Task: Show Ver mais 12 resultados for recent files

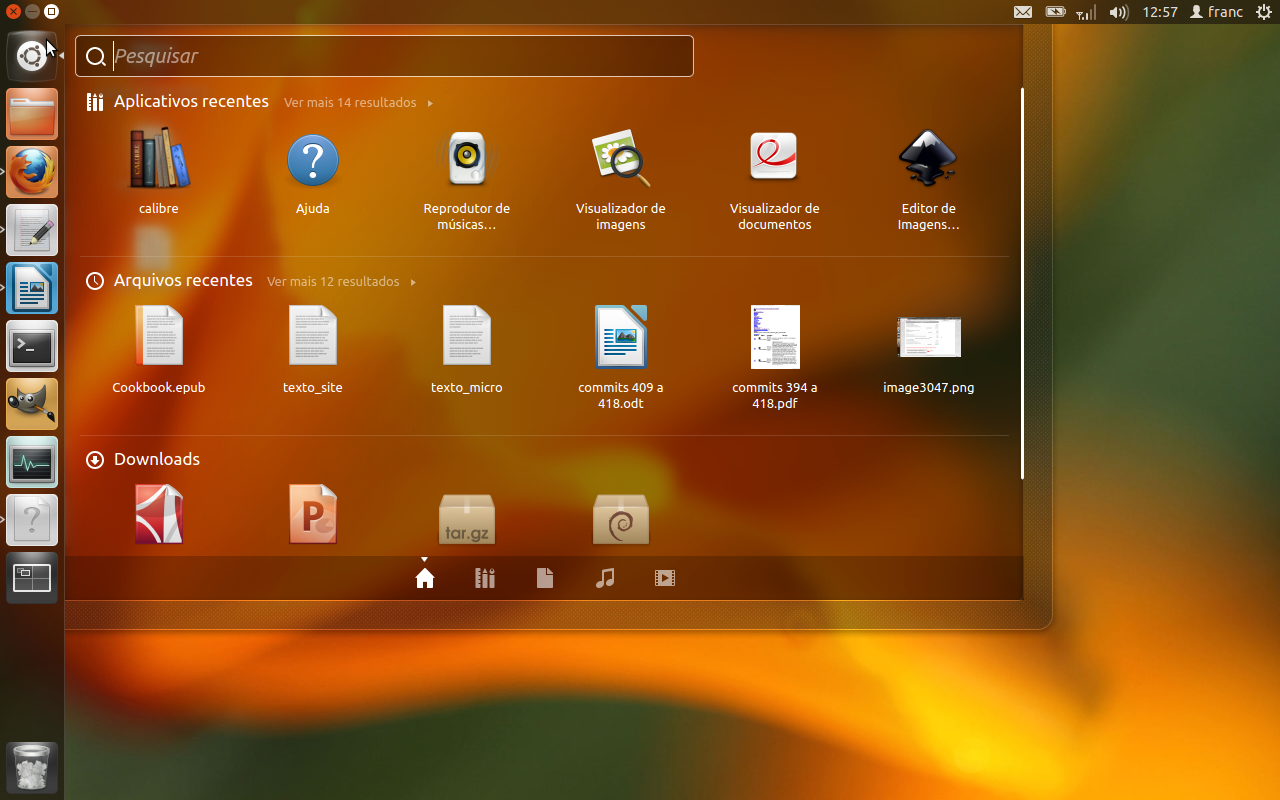Action: pyautogui.click(x=333, y=281)
